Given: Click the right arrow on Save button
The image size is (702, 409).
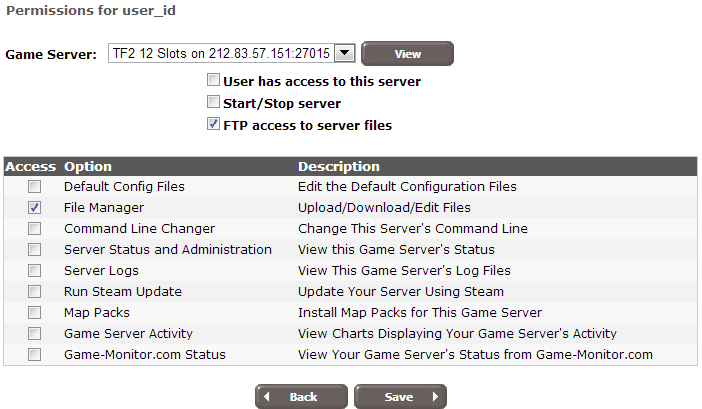Looking at the screenshot, I should coord(434,397).
